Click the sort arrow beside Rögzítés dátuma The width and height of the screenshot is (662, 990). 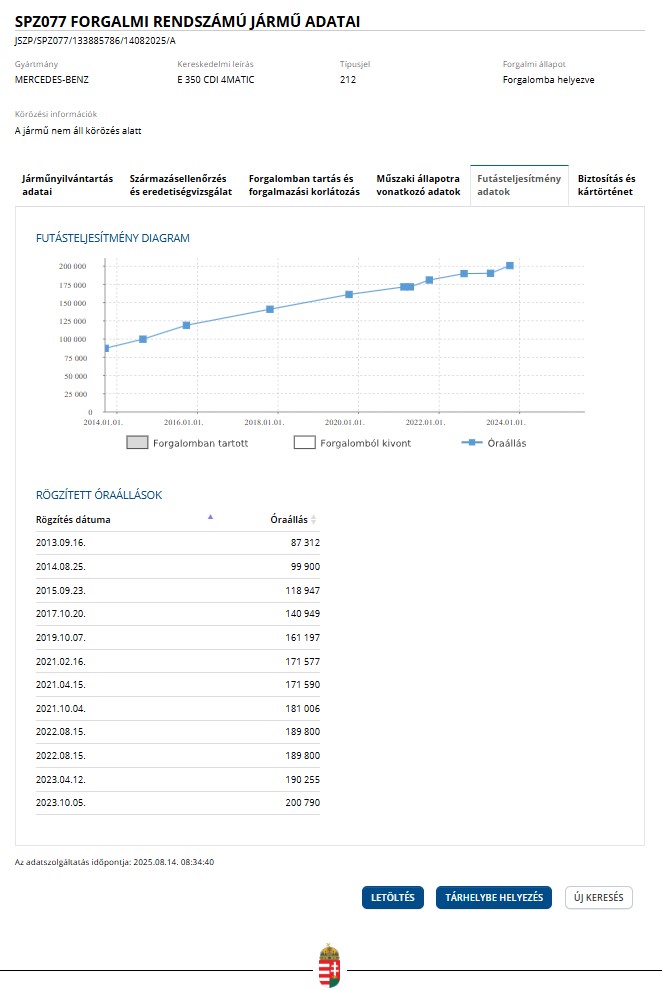[210, 517]
